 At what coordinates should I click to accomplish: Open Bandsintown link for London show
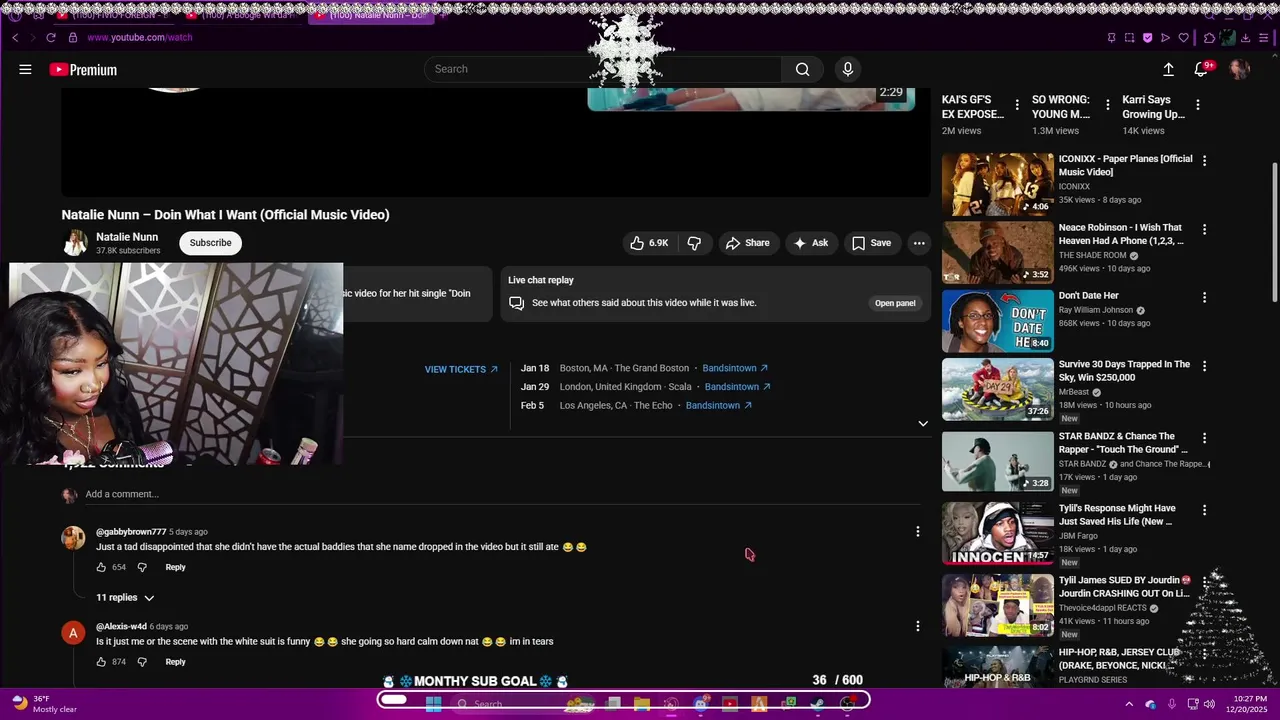(x=738, y=387)
